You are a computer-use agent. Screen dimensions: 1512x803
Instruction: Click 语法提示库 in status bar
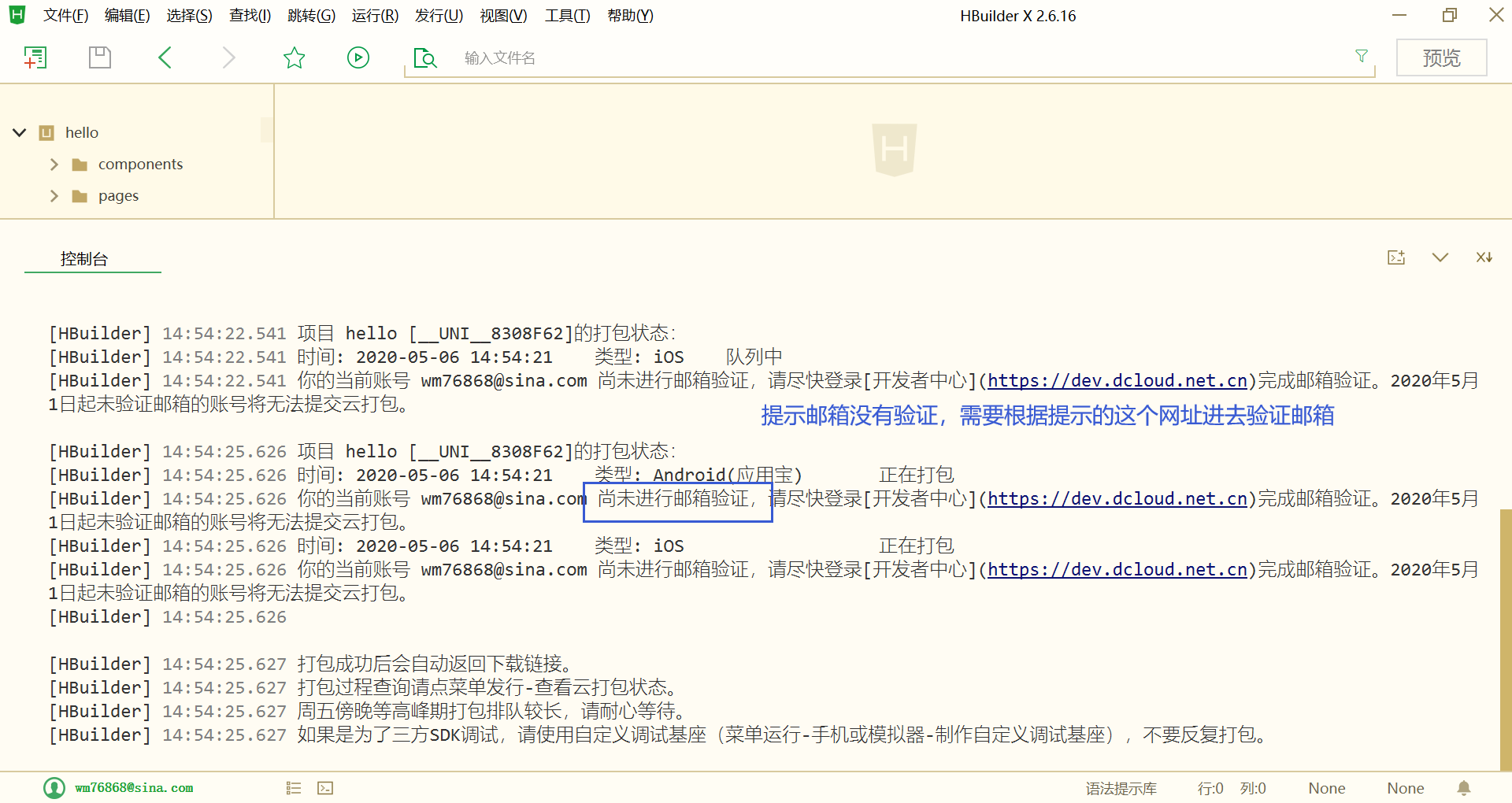(x=1121, y=788)
